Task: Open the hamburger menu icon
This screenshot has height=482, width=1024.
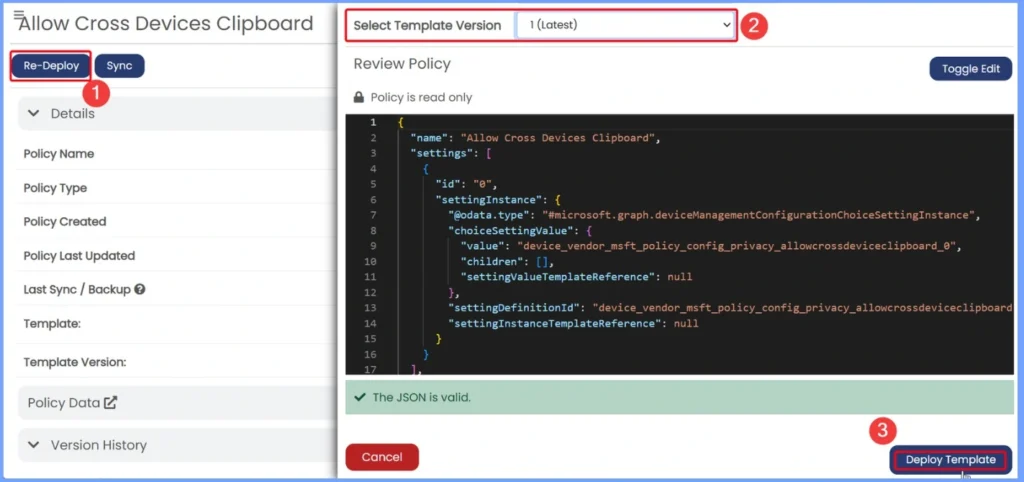Action: click(18, 14)
